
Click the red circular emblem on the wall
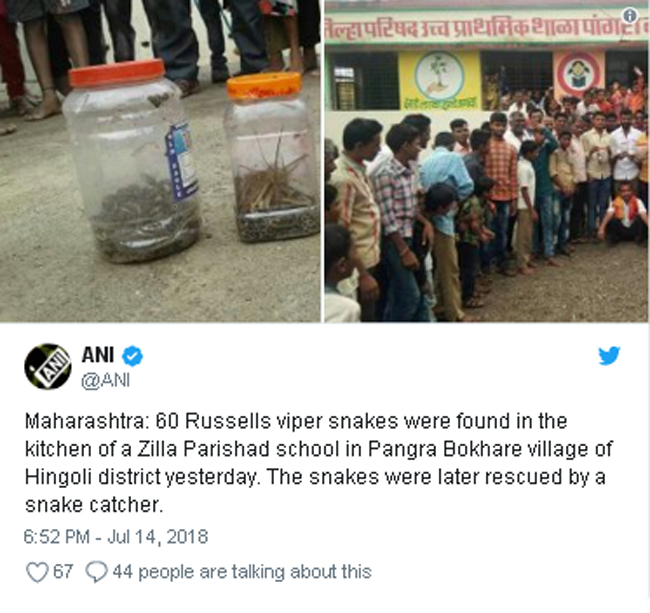click(579, 74)
